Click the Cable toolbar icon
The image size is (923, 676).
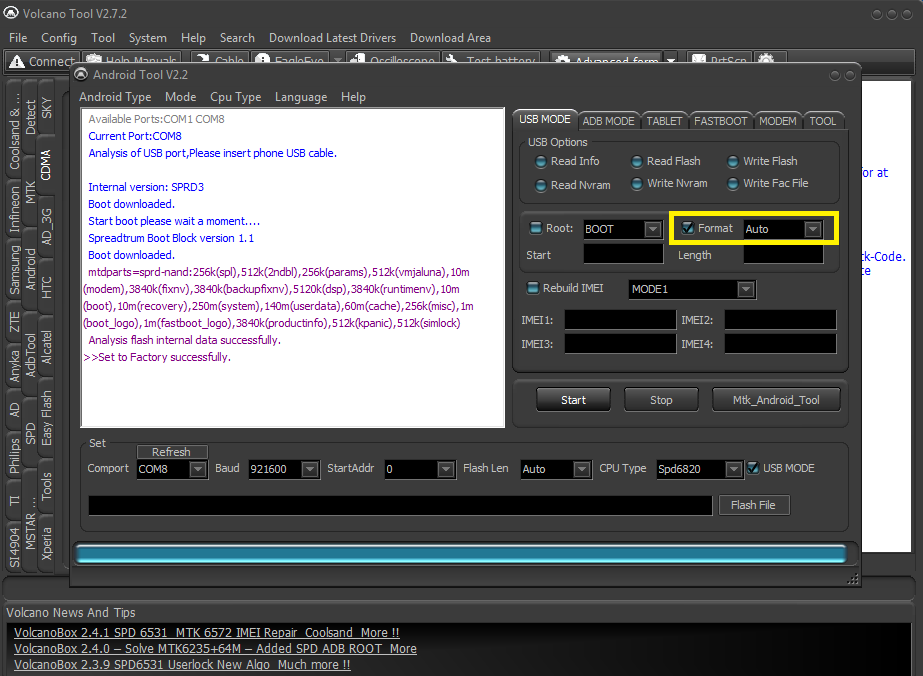[202, 60]
